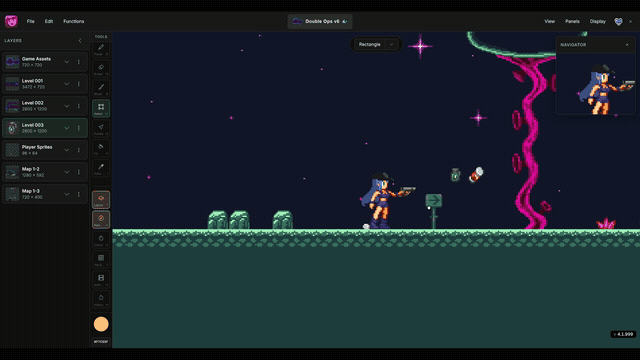The height and width of the screenshot is (360, 640).
Task: Open Map 1-2 more options menu
Action: (x=79, y=172)
